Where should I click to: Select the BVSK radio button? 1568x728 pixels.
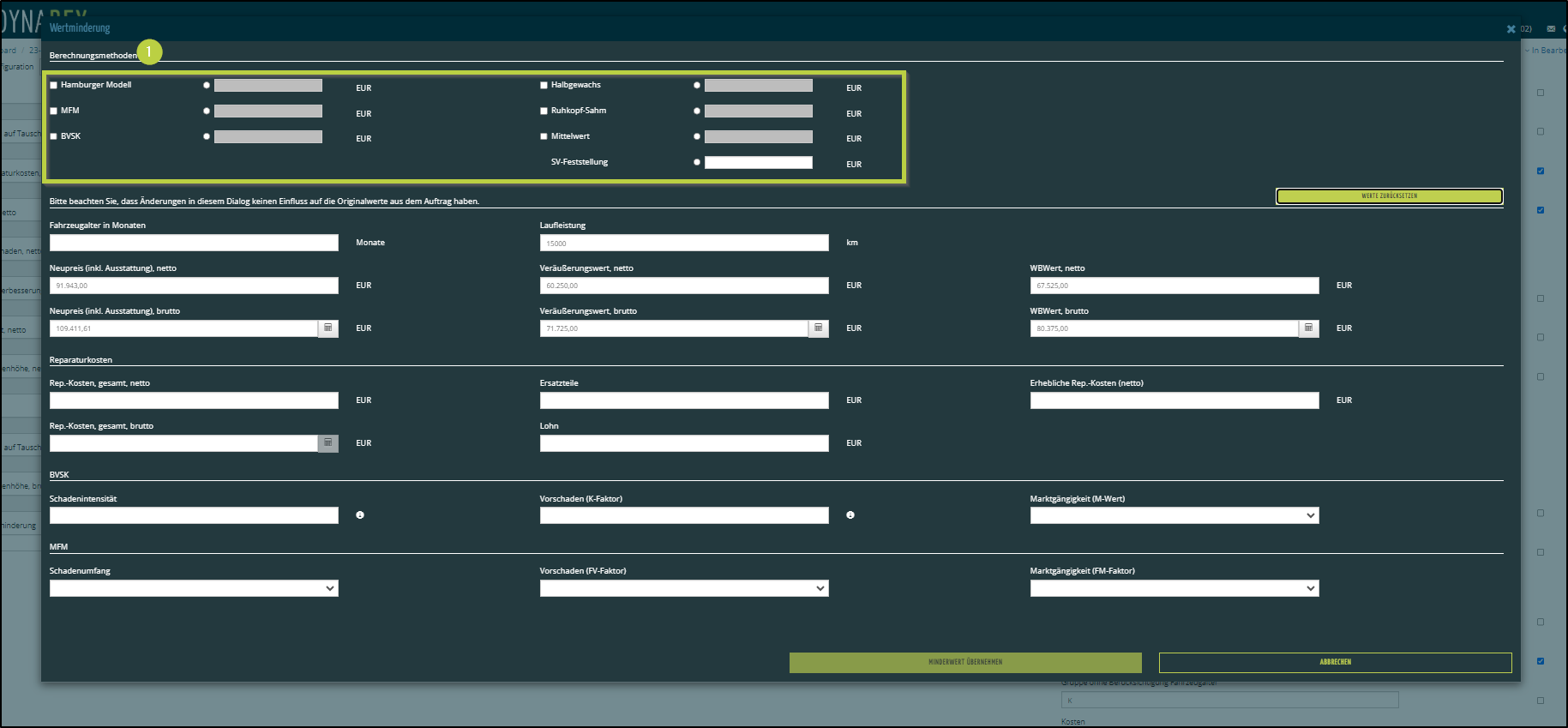(207, 136)
